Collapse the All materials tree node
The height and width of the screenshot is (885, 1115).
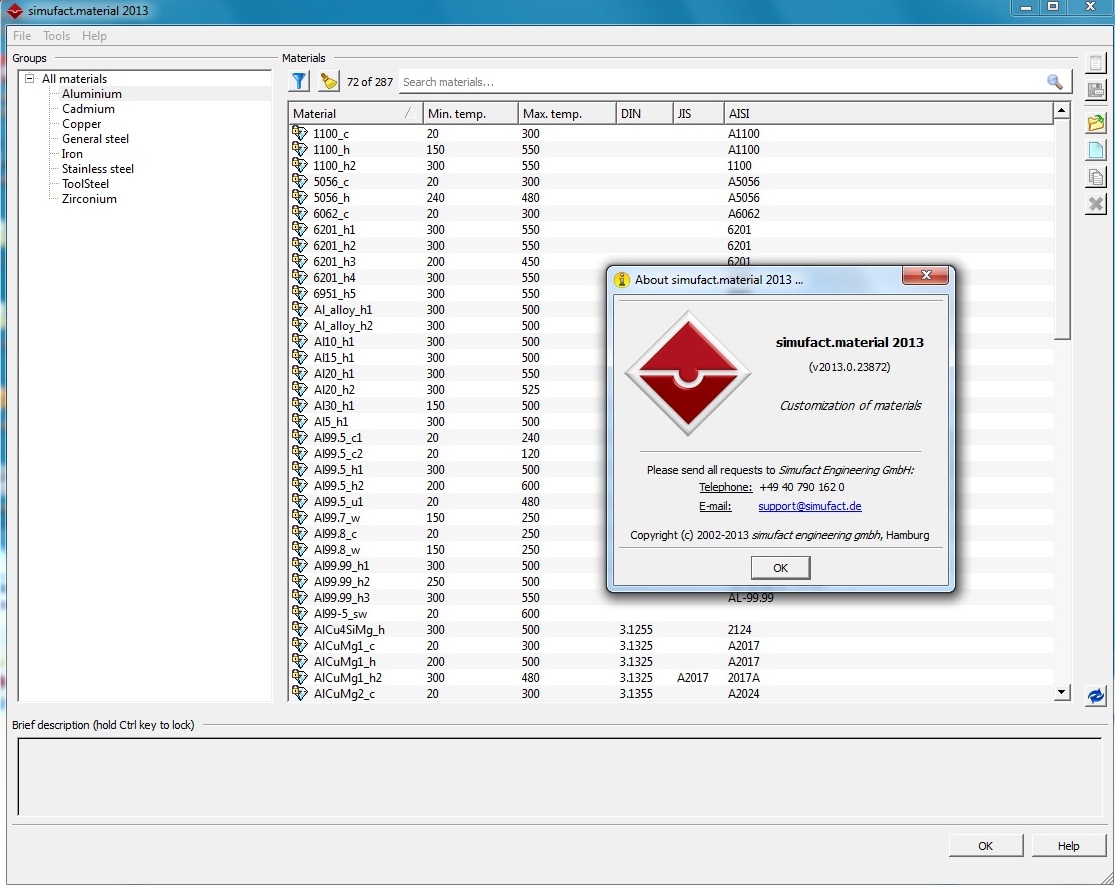coord(30,78)
